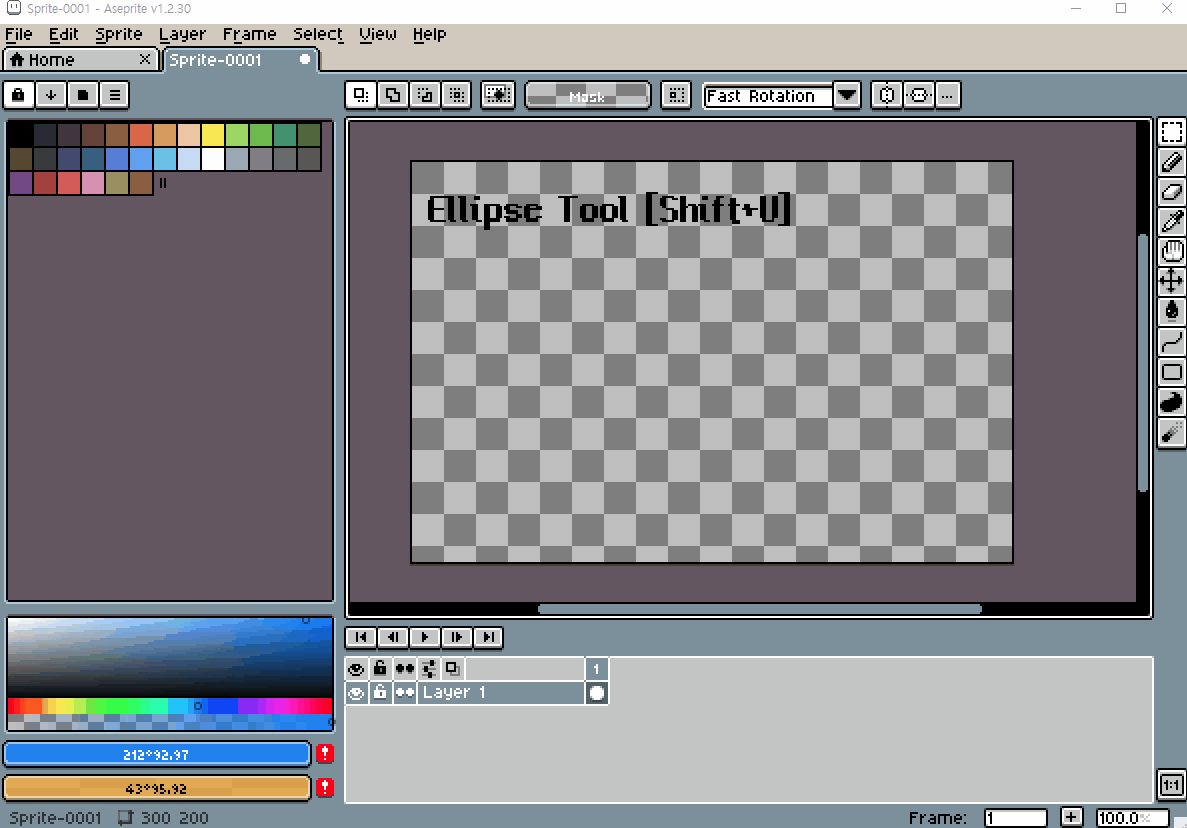Toggle all layers visibility in timeline header
The height and width of the screenshot is (828, 1187).
click(x=357, y=669)
